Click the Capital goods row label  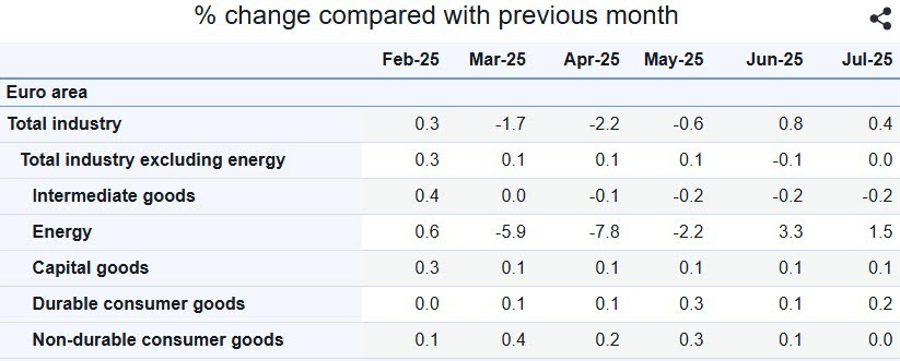coord(91,268)
